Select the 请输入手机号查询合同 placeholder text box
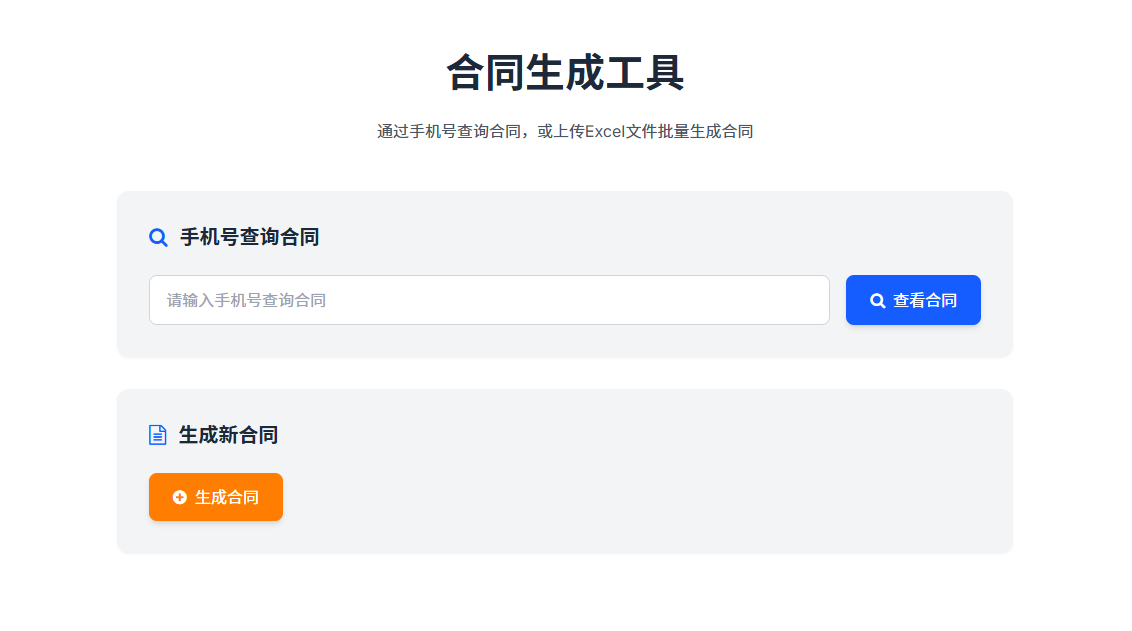Screen dimensions: 1132x631 point(489,299)
